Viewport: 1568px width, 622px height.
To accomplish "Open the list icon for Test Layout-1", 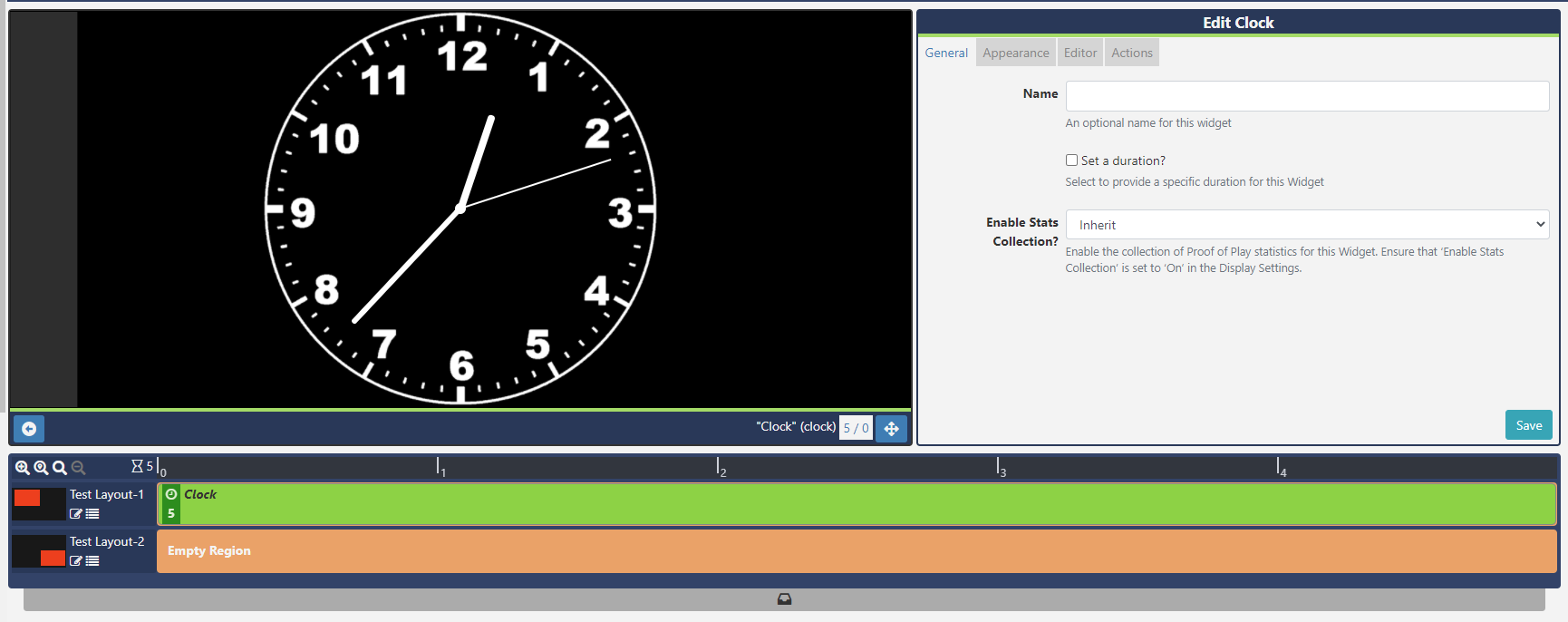I will tap(92, 514).
